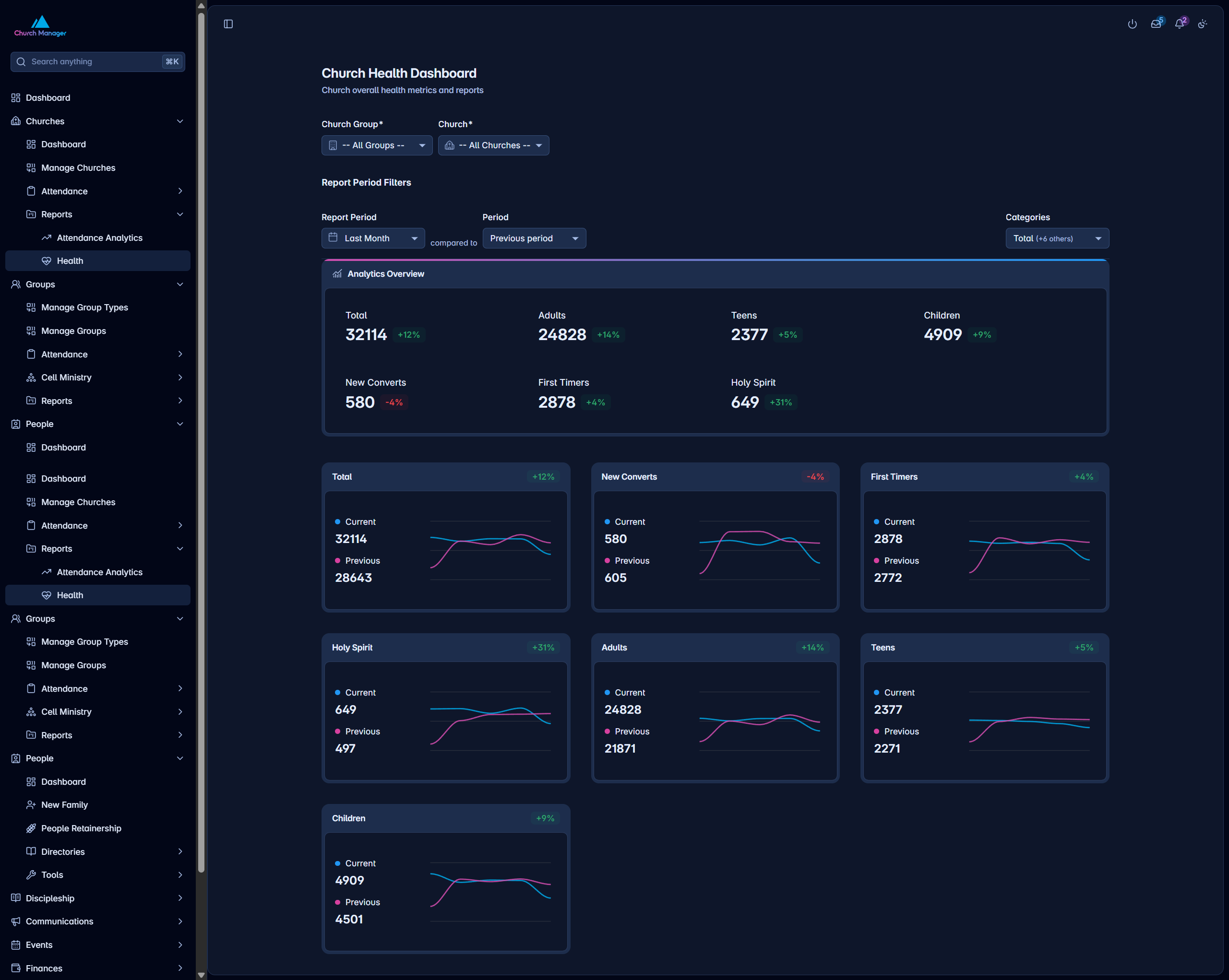Toggle the sidebar panel icon

[x=228, y=24]
